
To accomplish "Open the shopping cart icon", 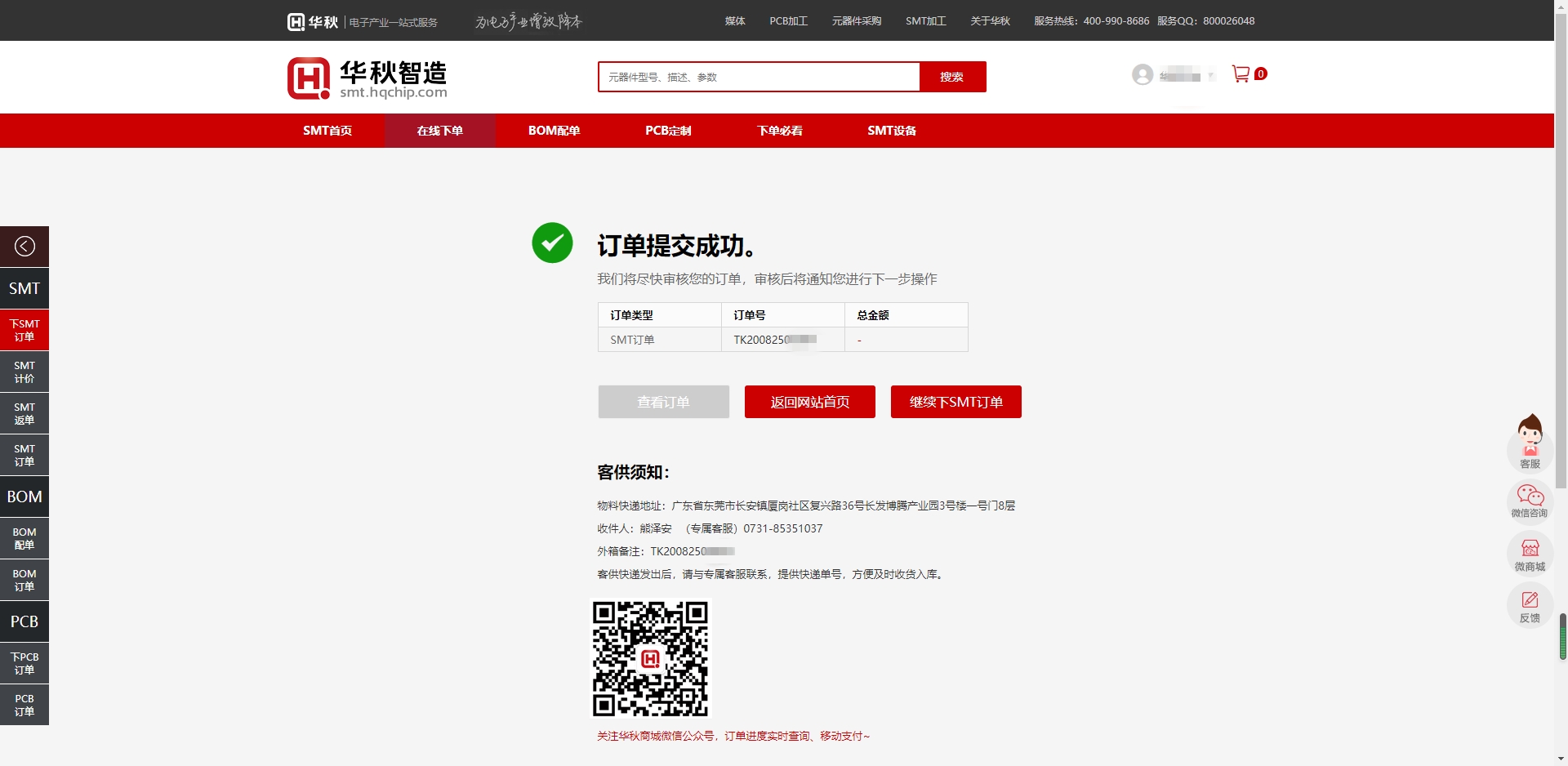I will [x=1241, y=74].
